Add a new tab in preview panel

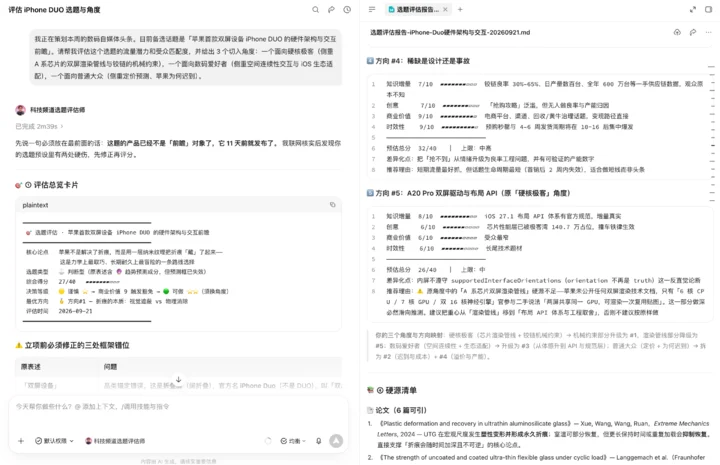pyautogui.click(x=460, y=9)
